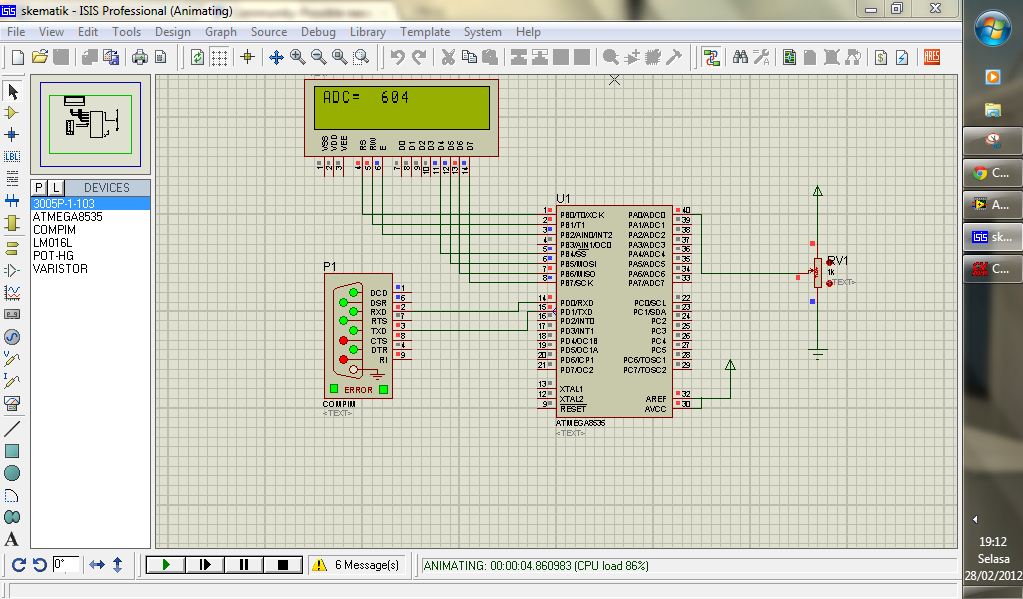The image size is (1023, 599).
Task: Open the Bill of Materials report
Action: [881, 57]
